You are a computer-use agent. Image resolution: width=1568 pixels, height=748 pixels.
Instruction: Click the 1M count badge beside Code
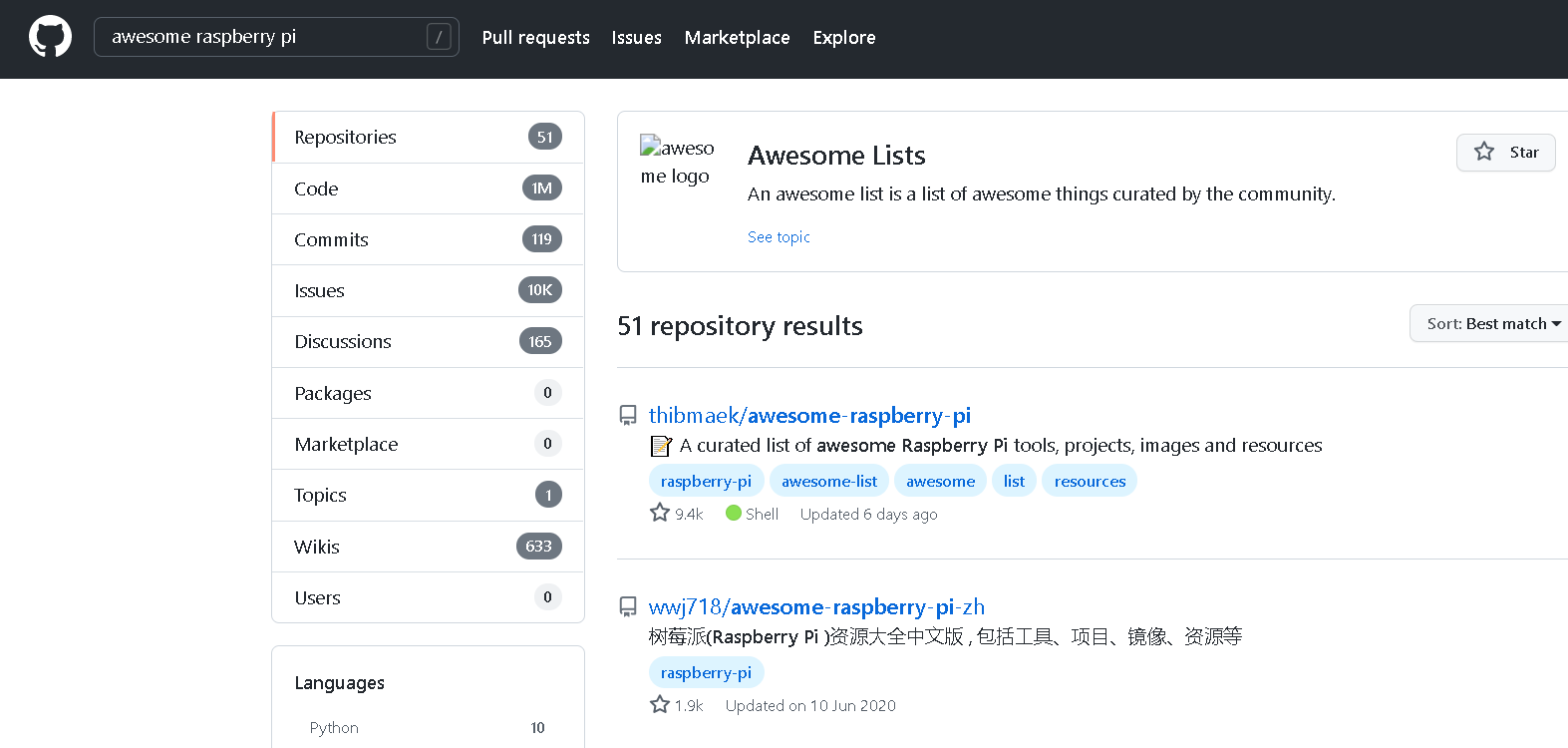click(542, 188)
